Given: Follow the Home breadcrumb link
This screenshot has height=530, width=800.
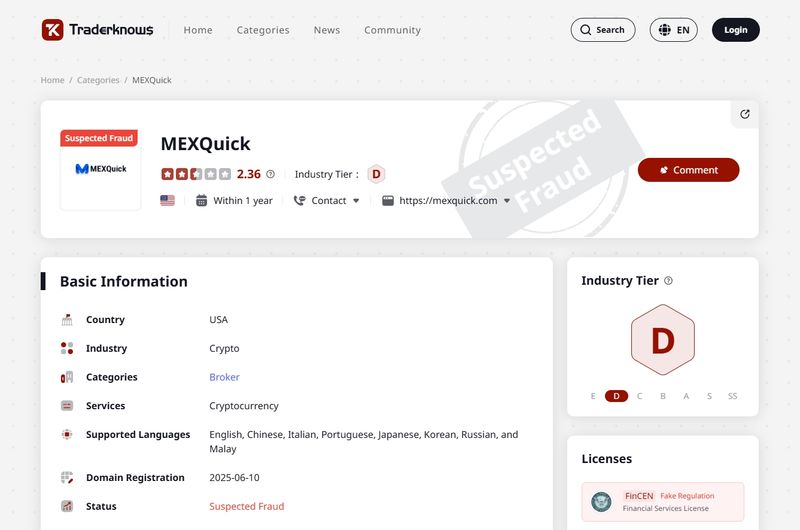Looking at the screenshot, I should click(x=53, y=80).
